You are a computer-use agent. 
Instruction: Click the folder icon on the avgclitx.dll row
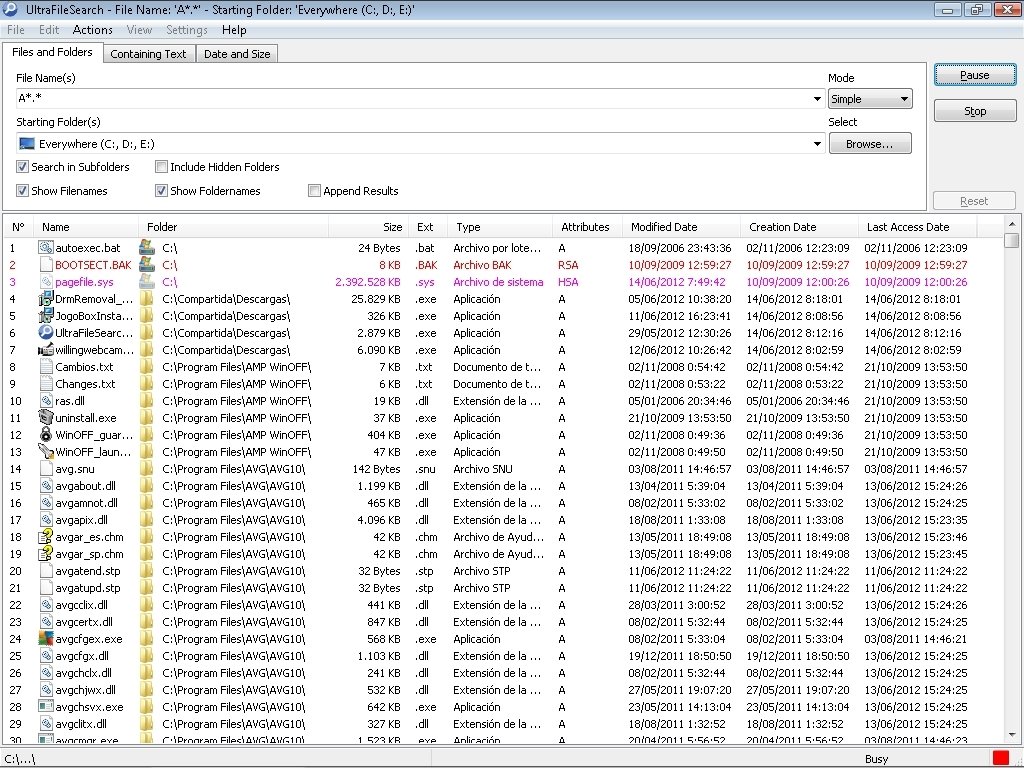[x=147, y=723]
